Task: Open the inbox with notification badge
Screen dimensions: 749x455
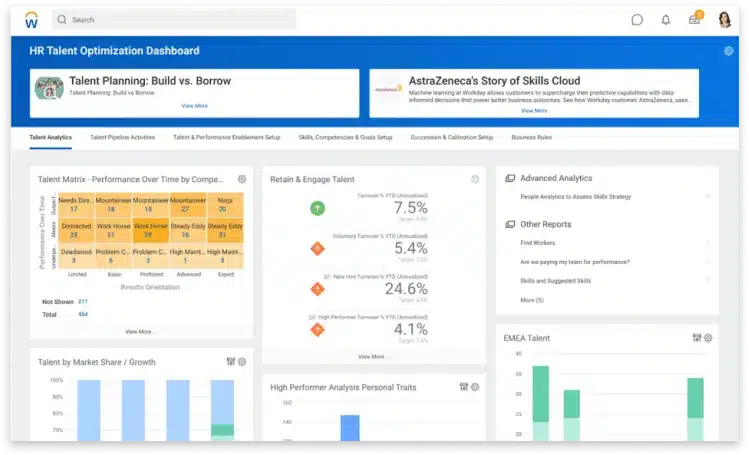Action: [x=694, y=20]
